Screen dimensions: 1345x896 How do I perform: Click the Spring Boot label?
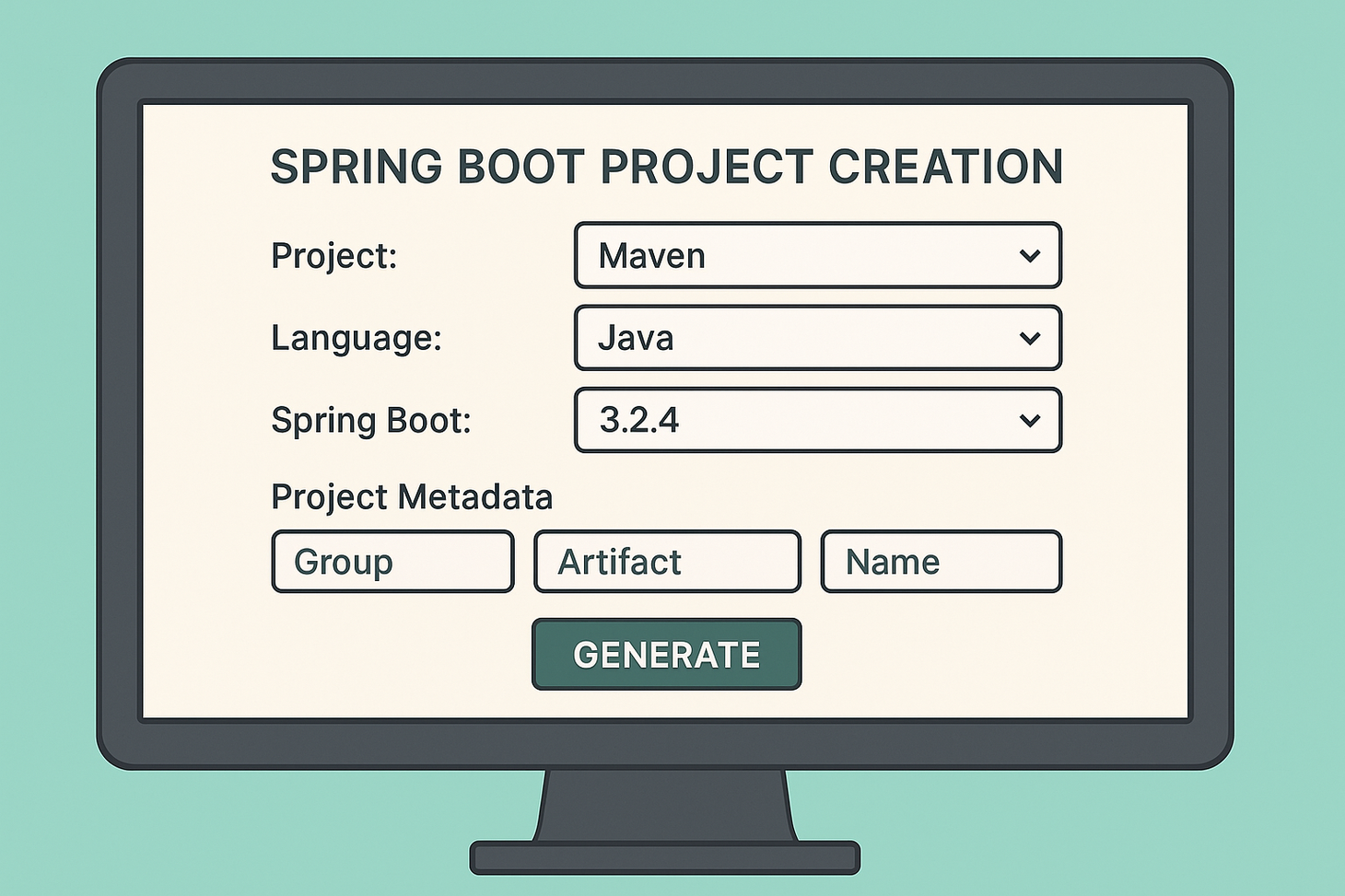pyautogui.click(x=371, y=420)
